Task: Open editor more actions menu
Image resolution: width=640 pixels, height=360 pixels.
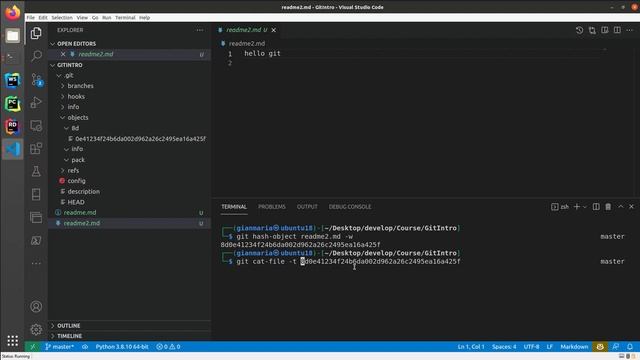Action: point(630,30)
